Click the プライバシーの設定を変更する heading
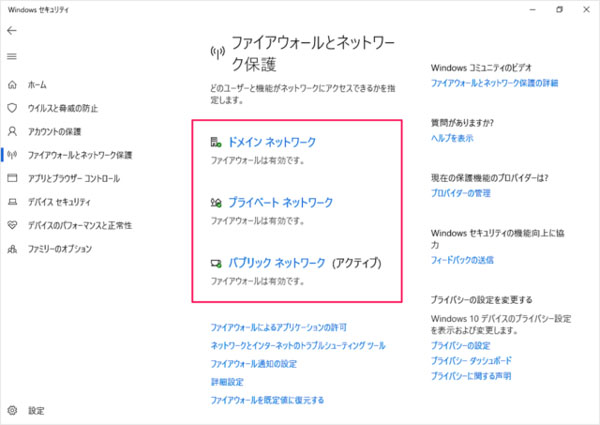 tap(481, 300)
